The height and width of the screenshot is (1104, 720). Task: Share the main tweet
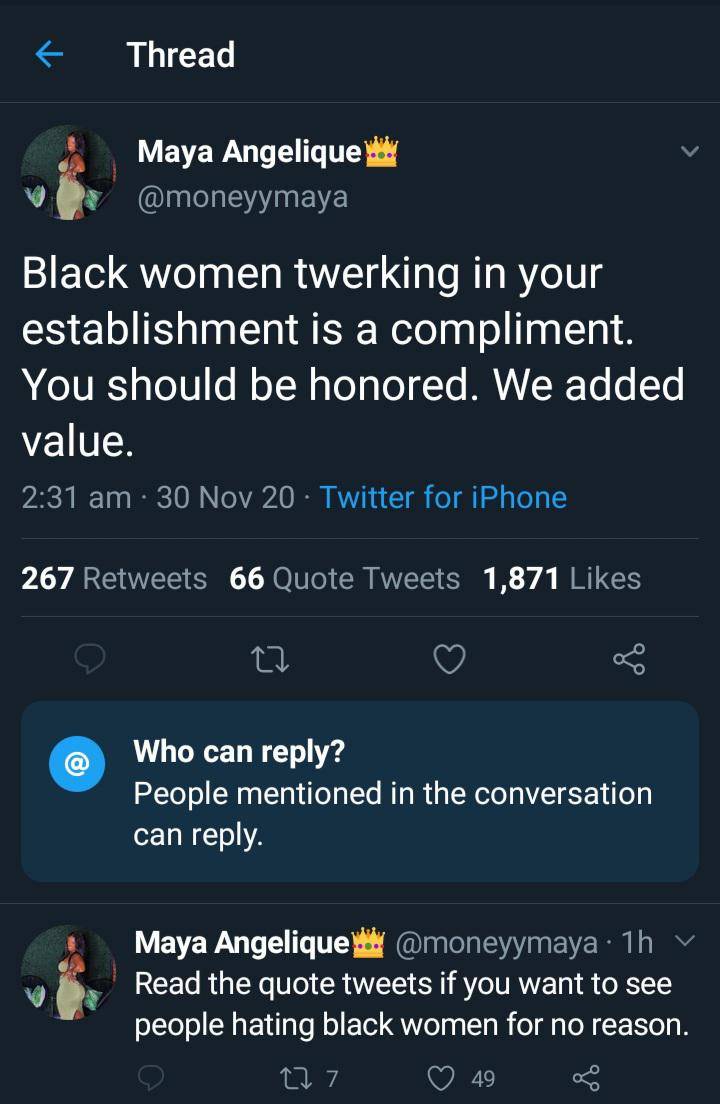[x=629, y=658]
